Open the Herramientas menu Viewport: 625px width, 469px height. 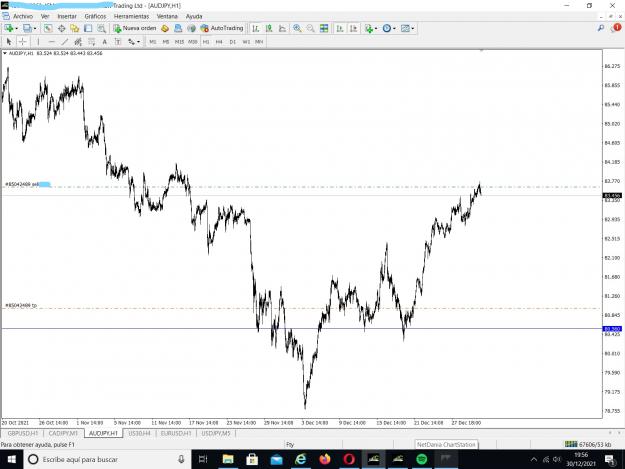(x=131, y=16)
